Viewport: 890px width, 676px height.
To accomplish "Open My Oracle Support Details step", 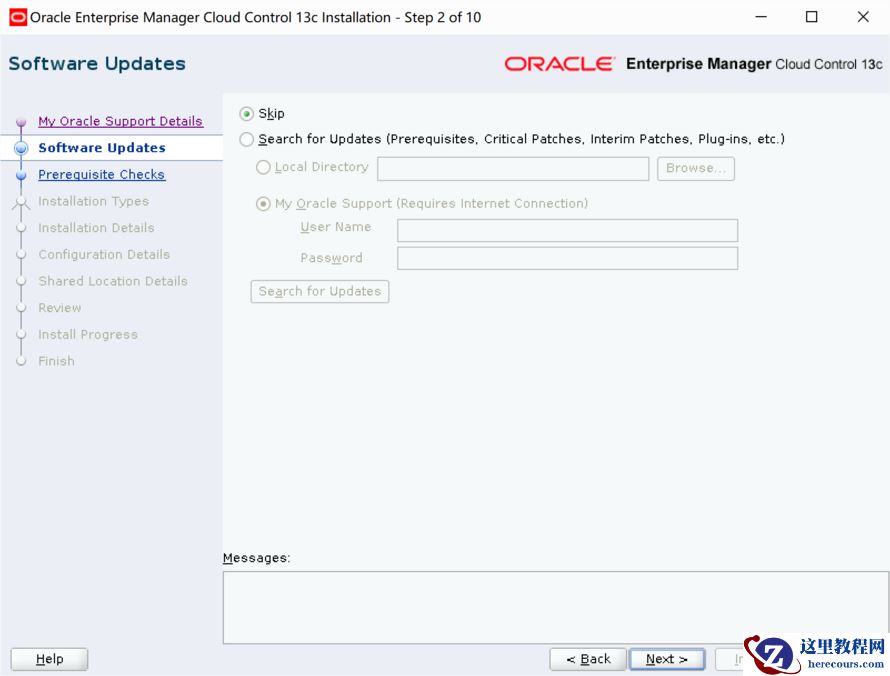I will pyautogui.click(x=120, y=121).
